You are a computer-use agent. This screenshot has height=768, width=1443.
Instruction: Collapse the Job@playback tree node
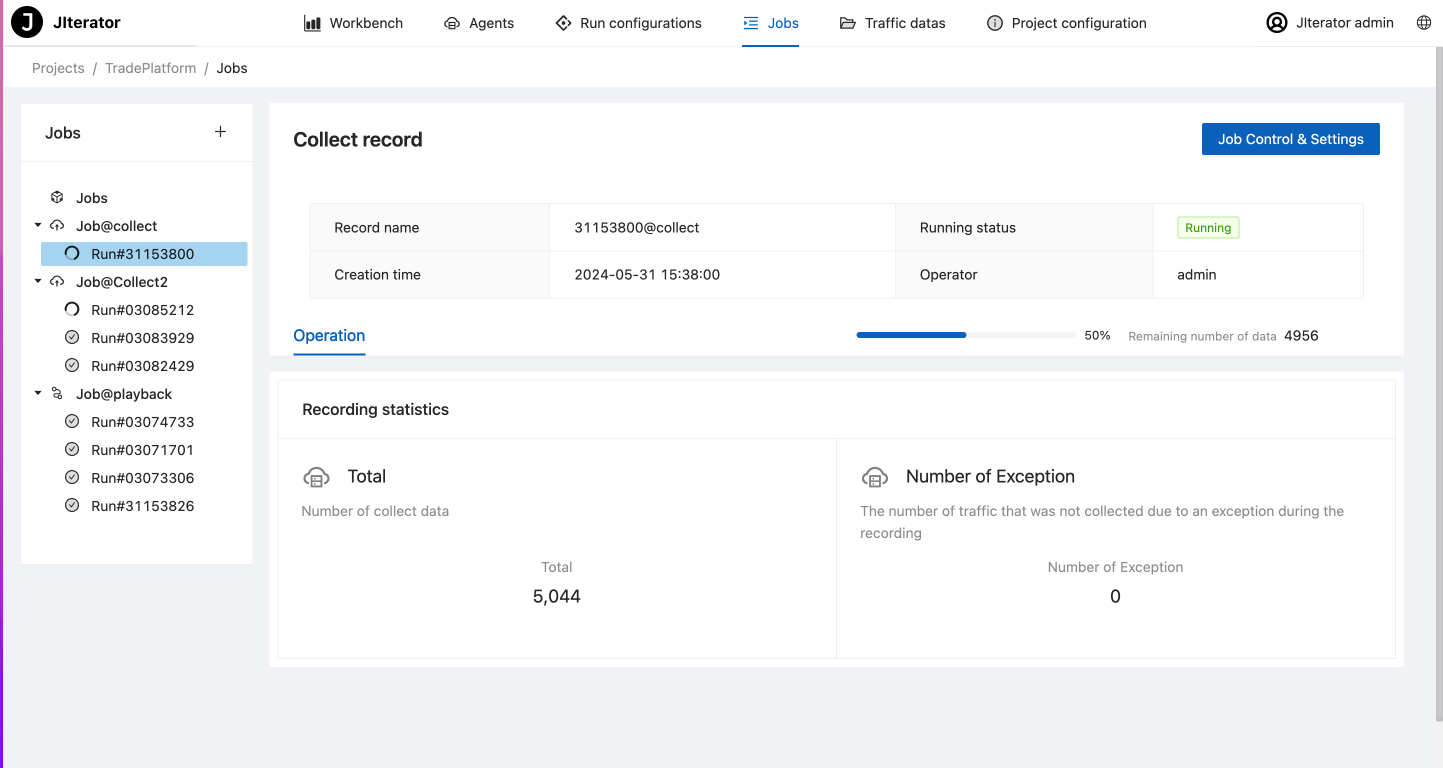38,394
